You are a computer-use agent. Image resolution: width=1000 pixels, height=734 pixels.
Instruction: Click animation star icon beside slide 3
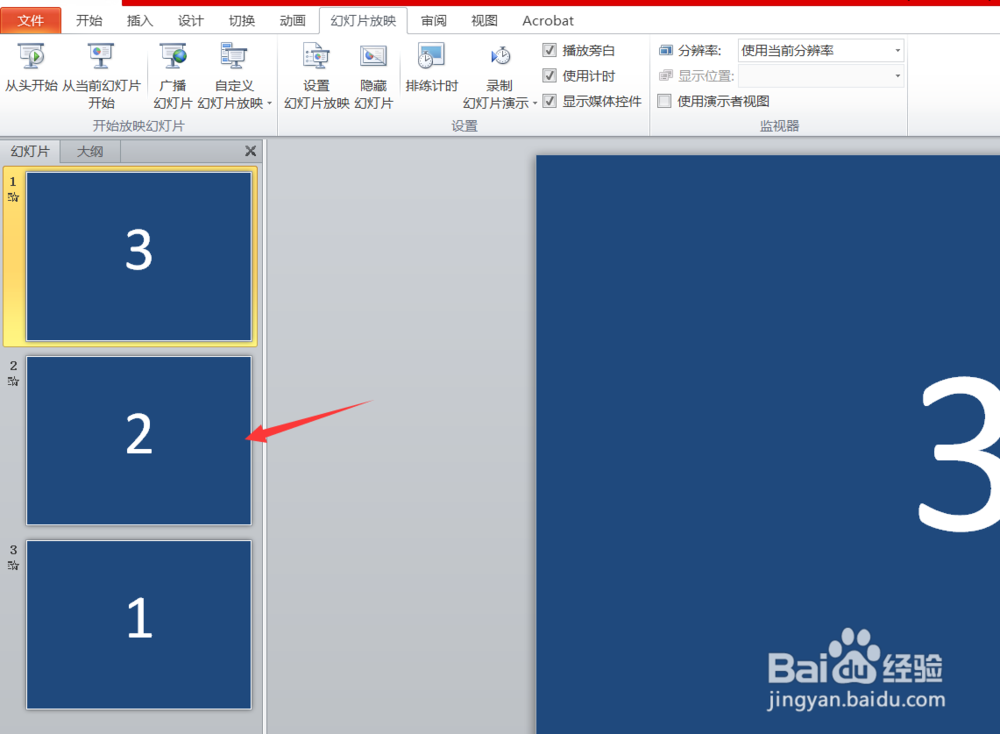pyautogui.click(x=13, y=566)
